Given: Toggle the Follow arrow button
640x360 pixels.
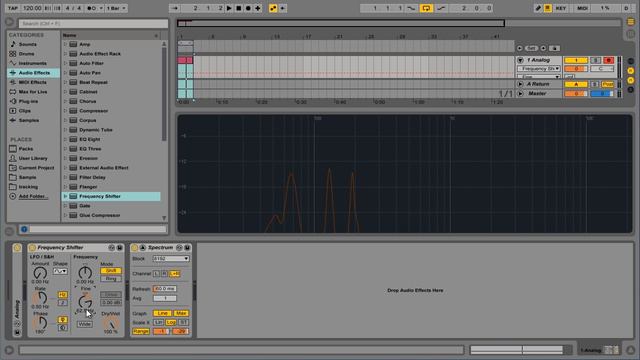Looking at the screenshot, I should point(174,8).
